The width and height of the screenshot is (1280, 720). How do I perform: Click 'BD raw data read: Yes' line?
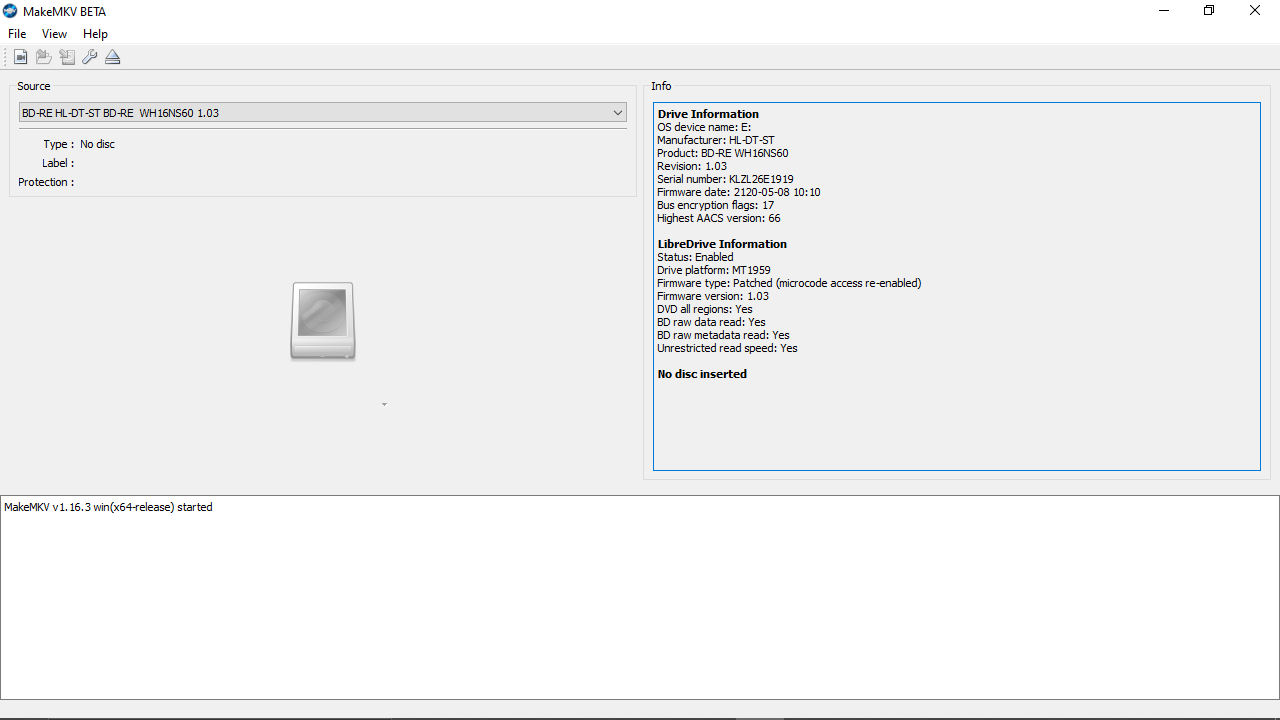pos(711,322)
